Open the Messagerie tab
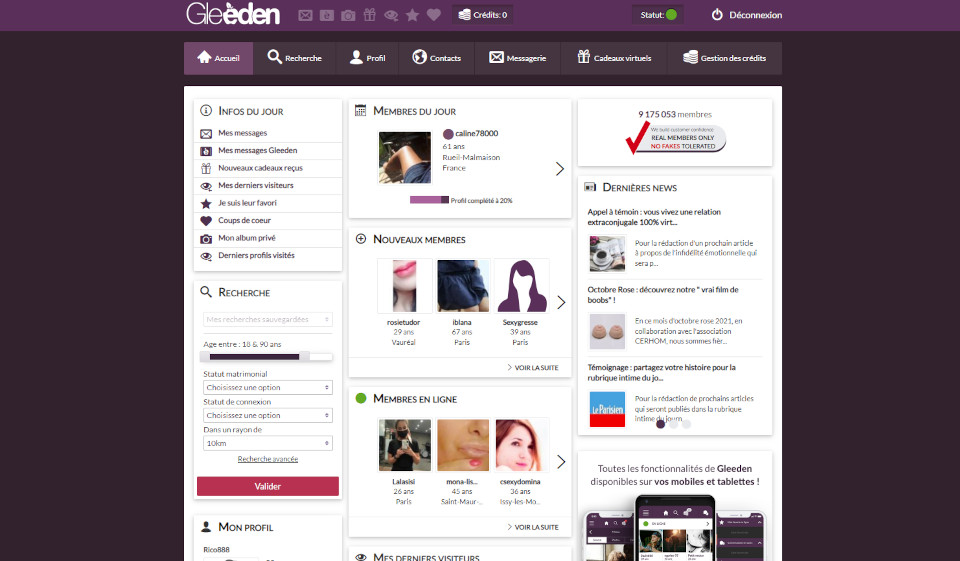 [517, 58]
